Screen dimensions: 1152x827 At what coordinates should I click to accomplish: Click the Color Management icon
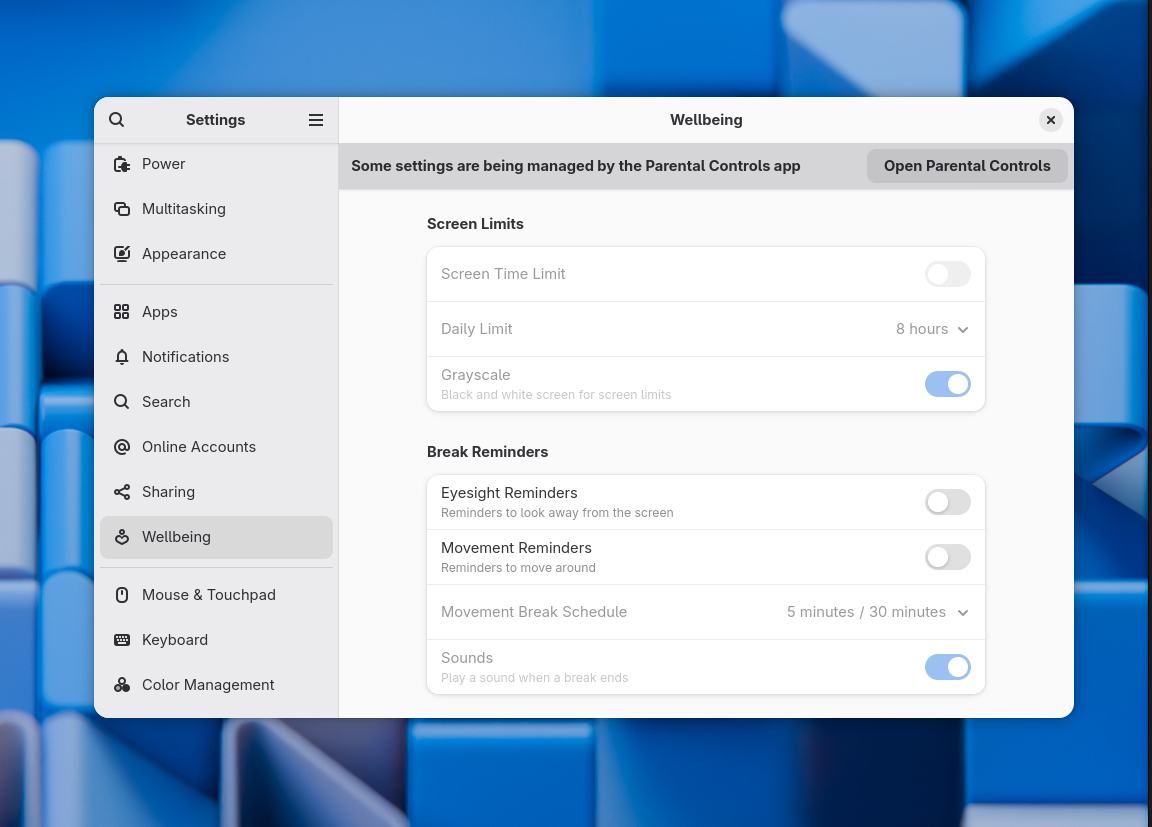pyautogui.click(x=122, y=685)
